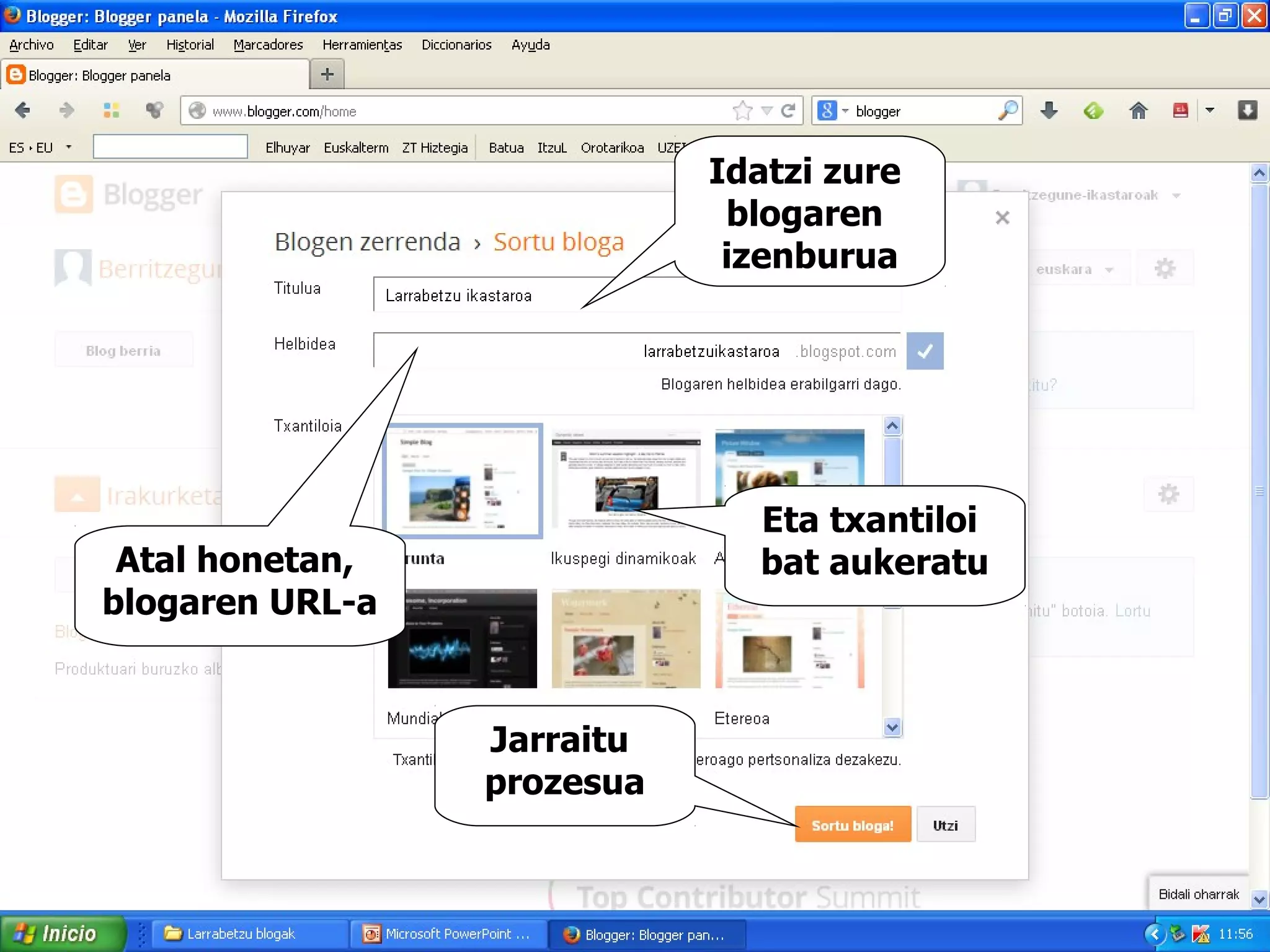Open the Historial menu

(190, 45)
